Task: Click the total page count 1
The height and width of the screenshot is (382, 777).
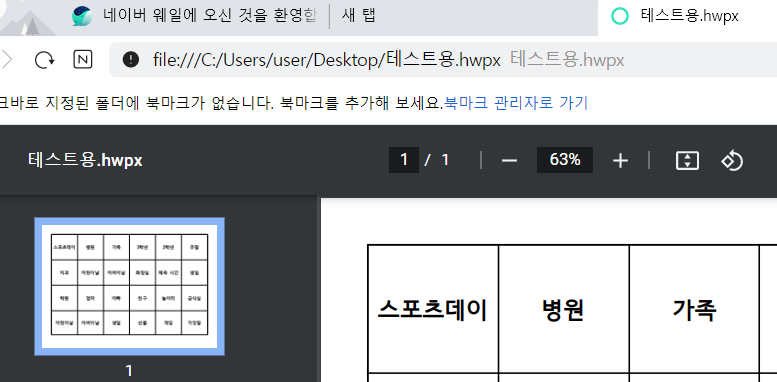Action: click(445, 160)
